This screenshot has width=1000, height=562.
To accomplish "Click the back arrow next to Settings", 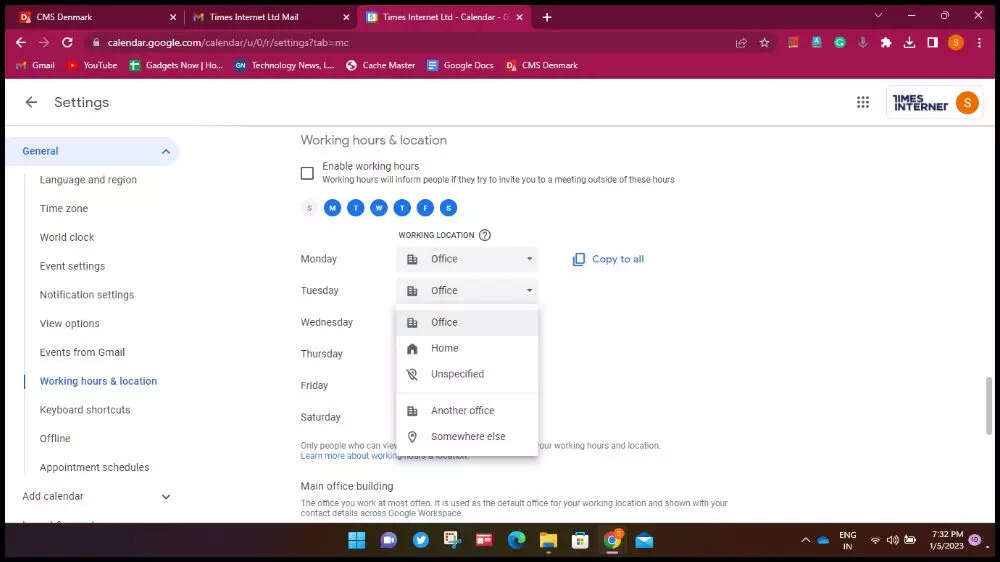I will pyautogui.click(x=31, y=102).
